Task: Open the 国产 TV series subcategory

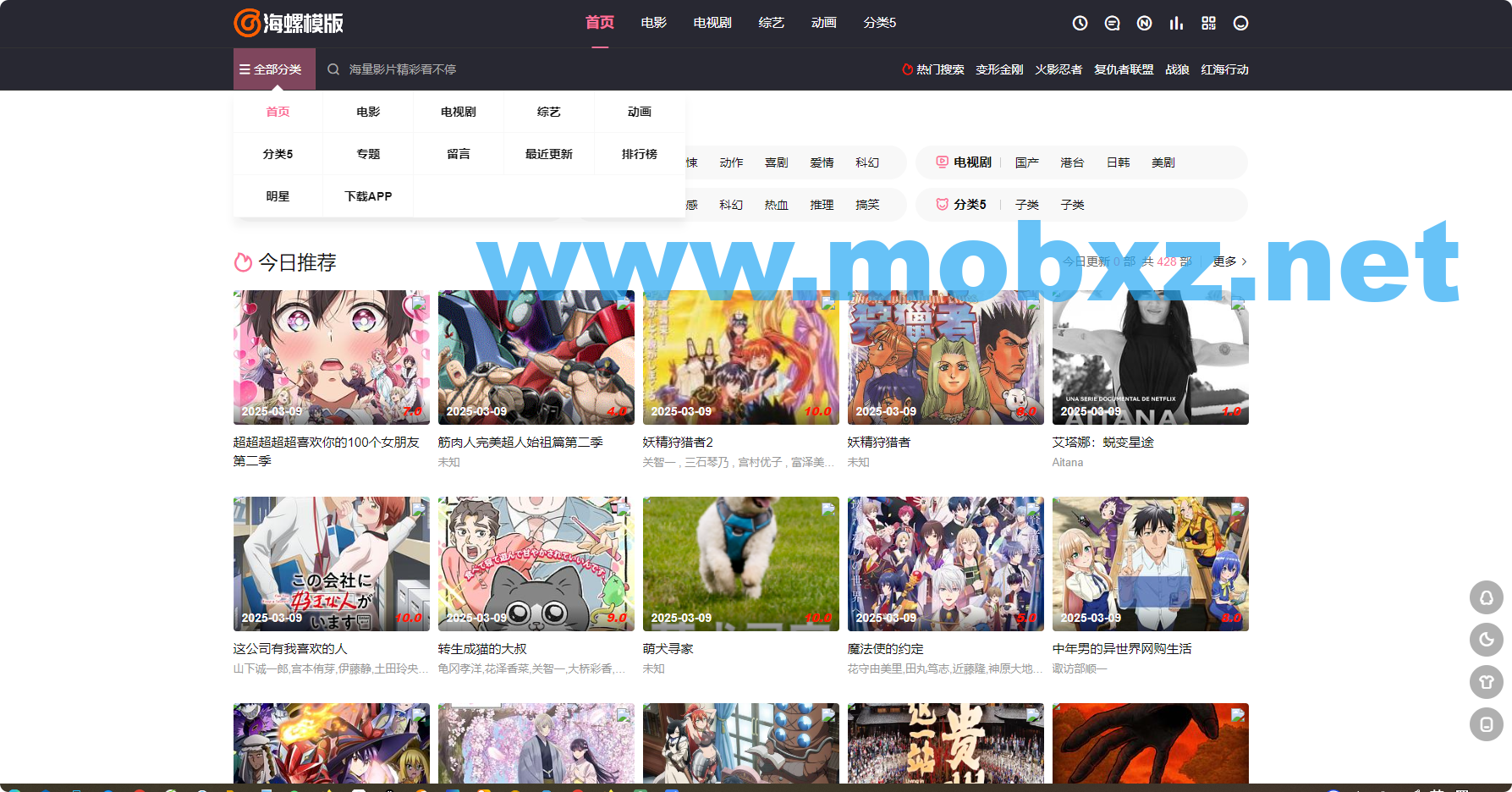Action: [1026, 162]
